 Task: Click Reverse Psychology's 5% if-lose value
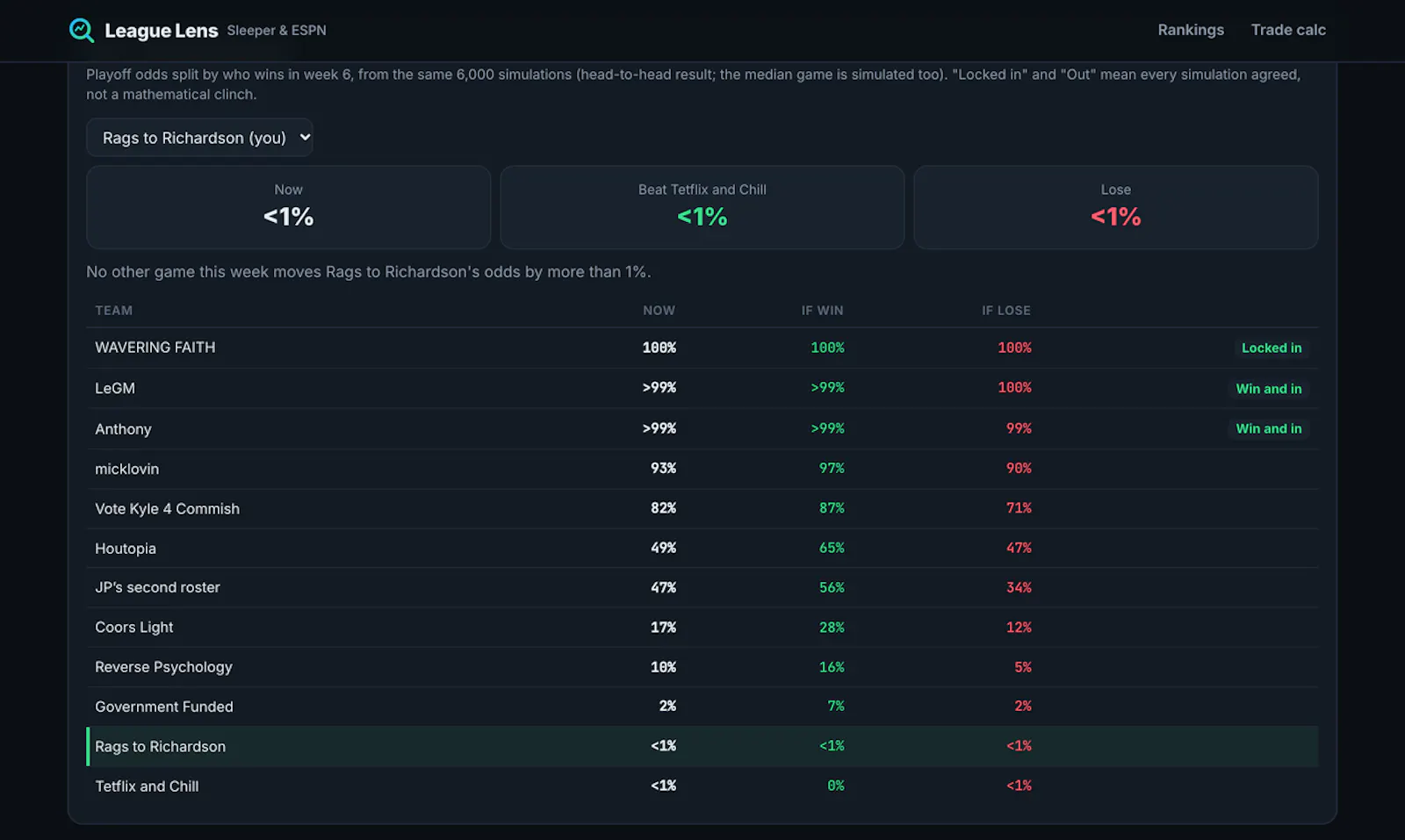point(1023,667)
